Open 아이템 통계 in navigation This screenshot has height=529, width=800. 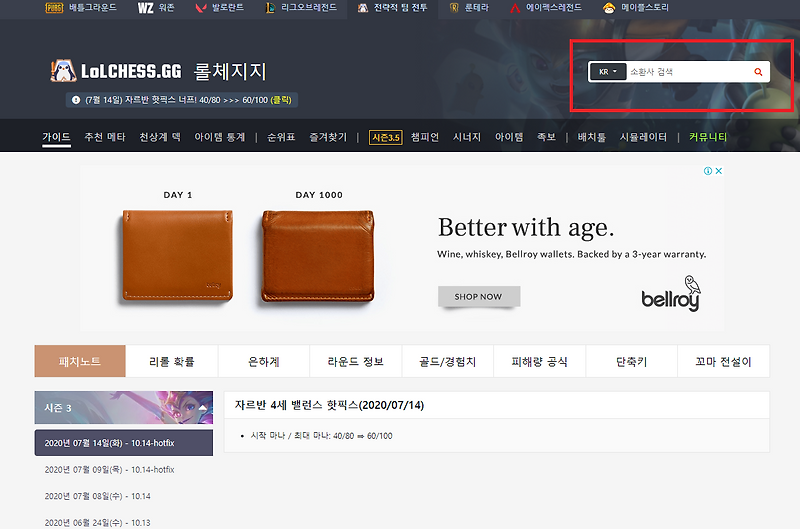coord(220,137)
